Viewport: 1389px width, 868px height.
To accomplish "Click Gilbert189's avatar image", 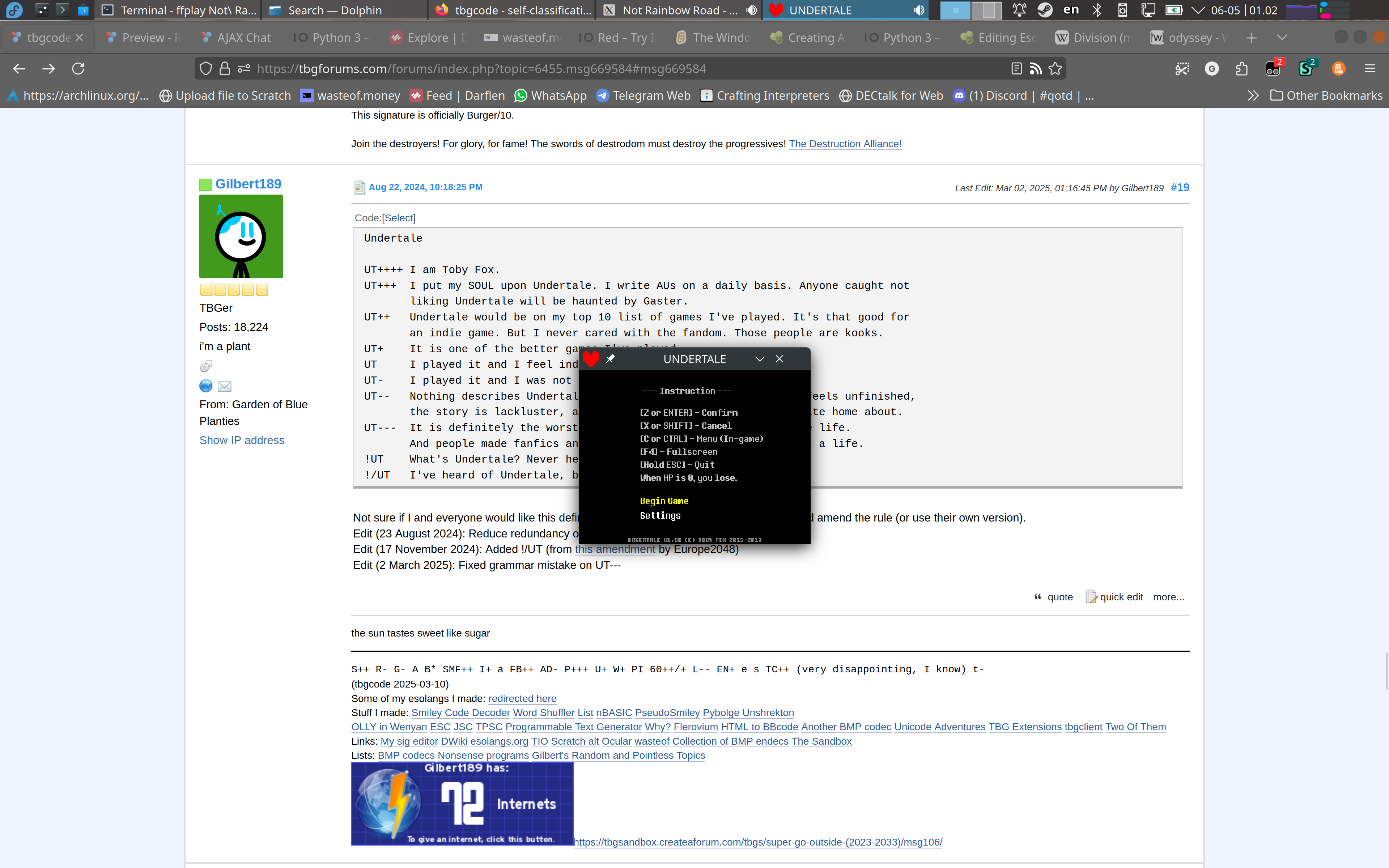I will point(241,237).
